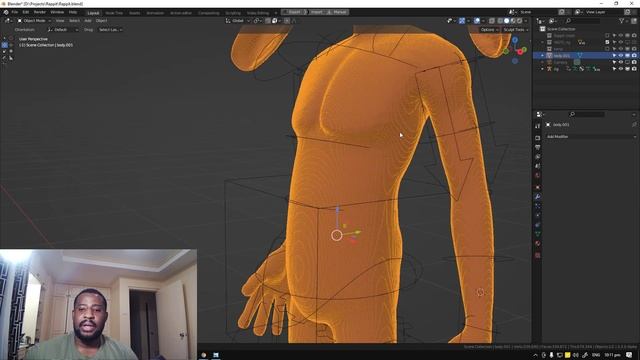
Task: Add a new collection in outliner
Action: [633, 20]
